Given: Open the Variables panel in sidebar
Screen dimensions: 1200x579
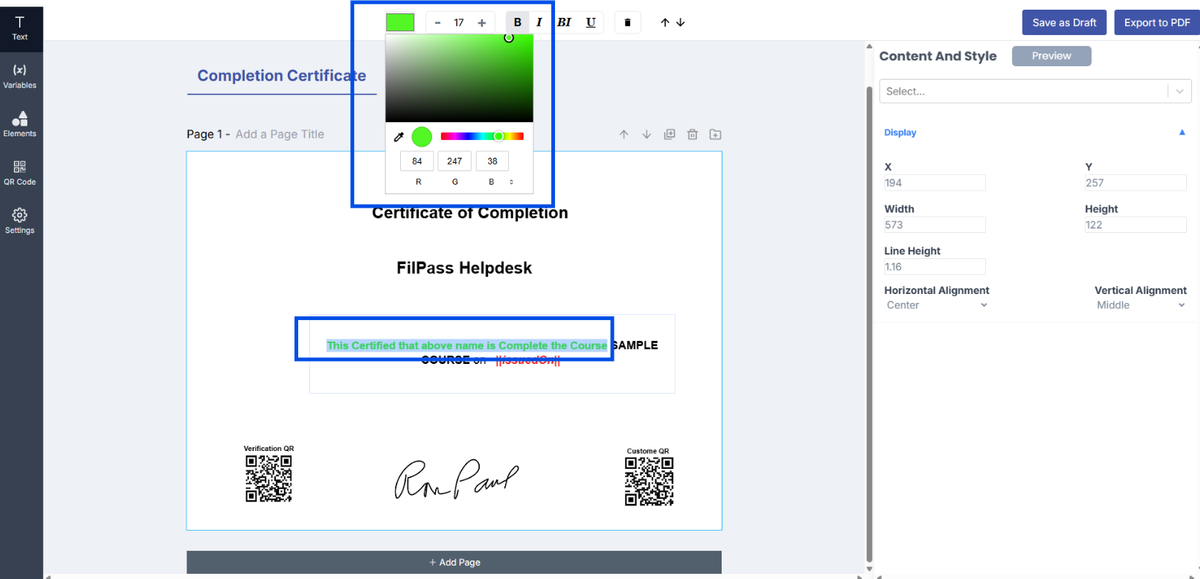Looking at the screenshot, I should (x=20, y=76).
